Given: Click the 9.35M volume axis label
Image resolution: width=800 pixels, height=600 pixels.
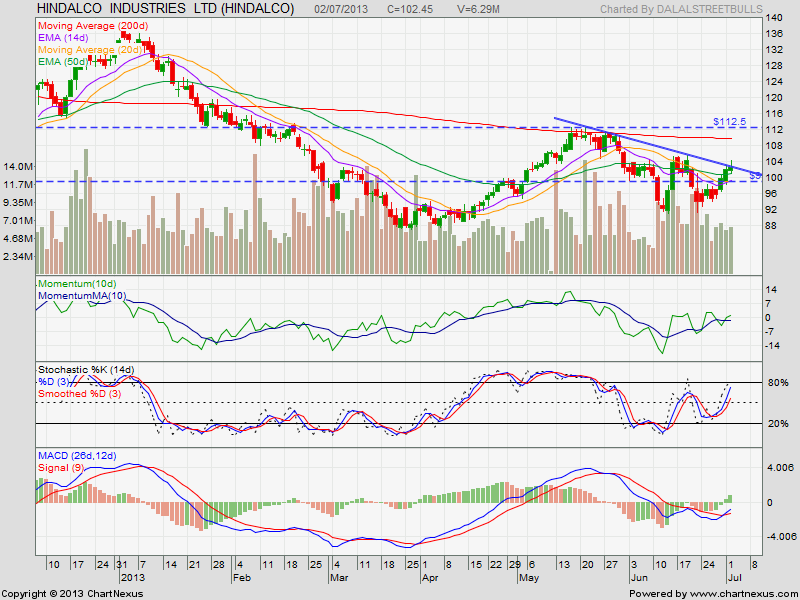Looking at the screenshot, I should pos(18,202).
